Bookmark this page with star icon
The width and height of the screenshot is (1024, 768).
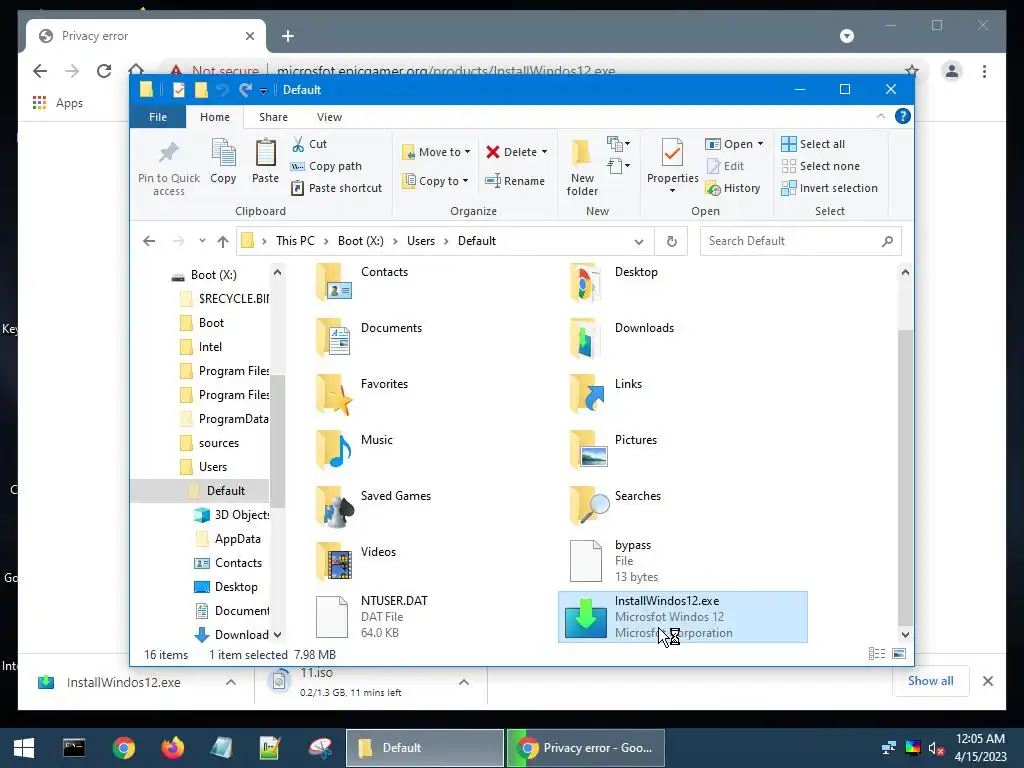(912, 71)
